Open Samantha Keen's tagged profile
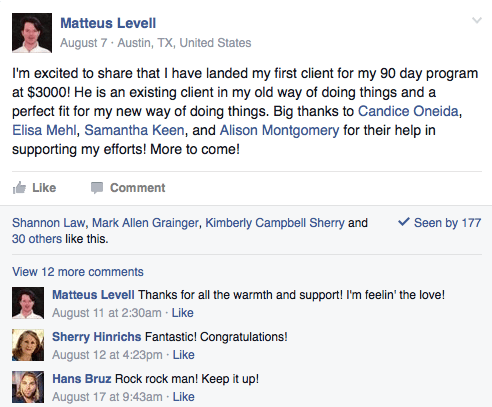 (x=134, y=130)
